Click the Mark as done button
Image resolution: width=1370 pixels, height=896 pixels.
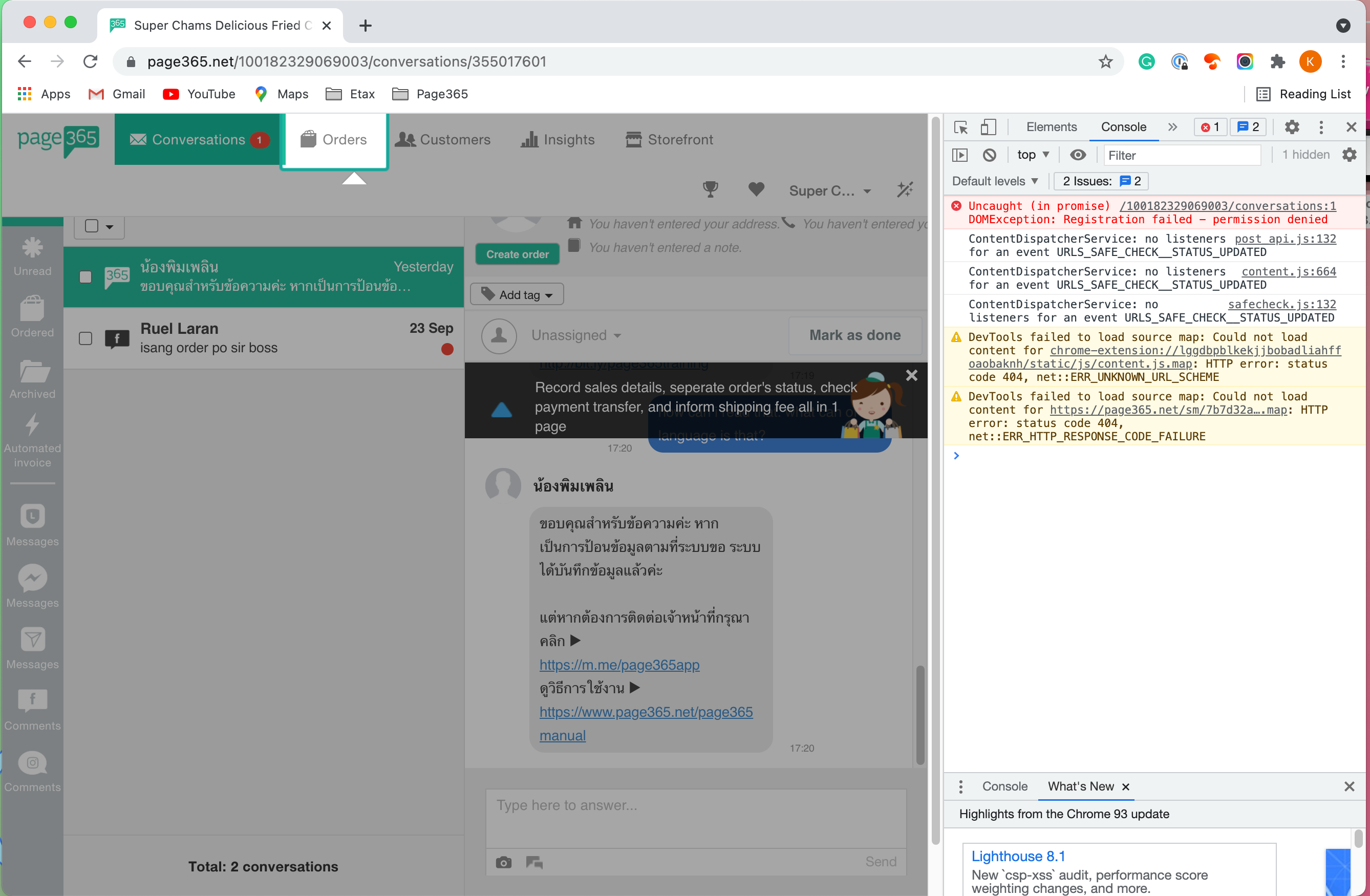click(854, 335)
